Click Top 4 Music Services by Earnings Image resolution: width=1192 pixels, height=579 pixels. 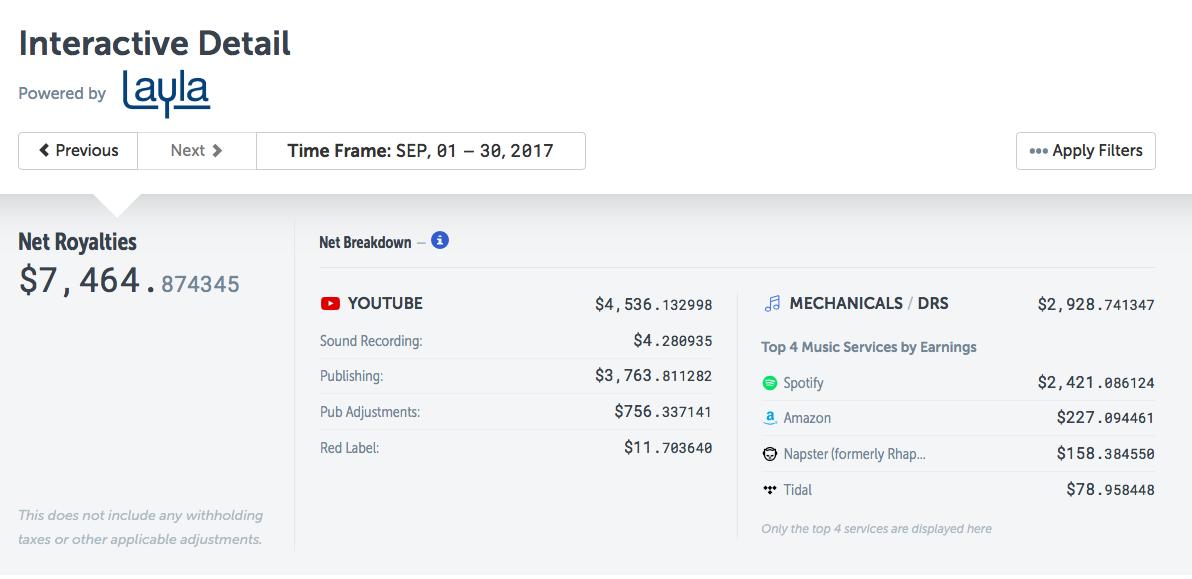tap(869, 347)
